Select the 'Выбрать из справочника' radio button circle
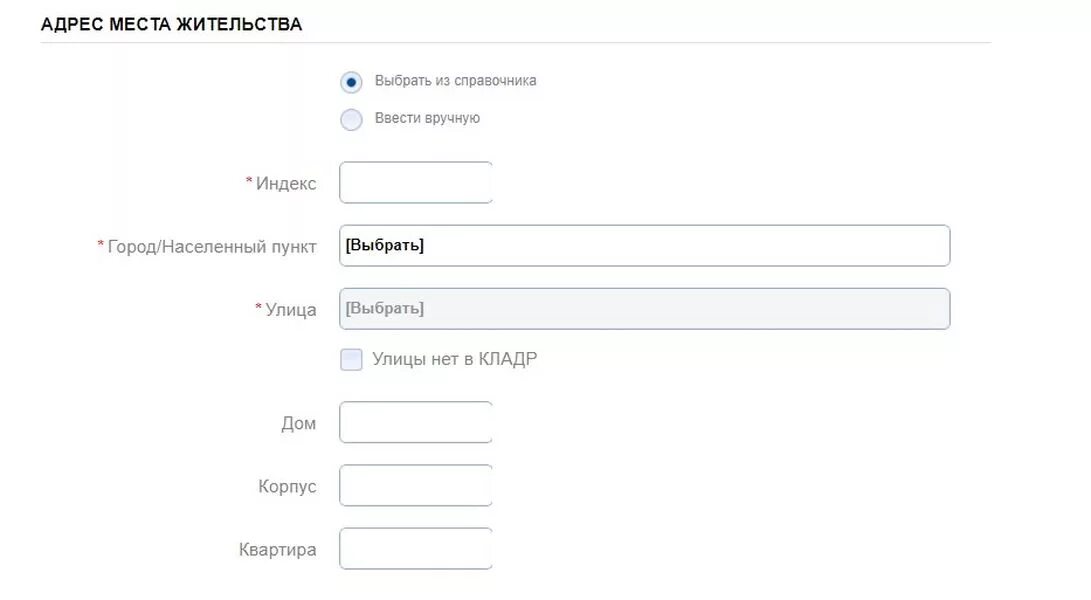The height and width of the screenshot is (600, 1091). point(351,82)
